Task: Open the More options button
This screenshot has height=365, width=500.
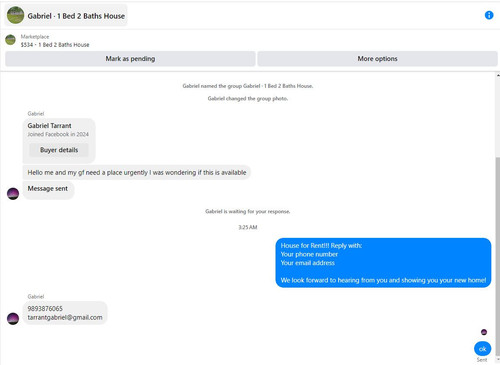Action: [x=377, y=59]
